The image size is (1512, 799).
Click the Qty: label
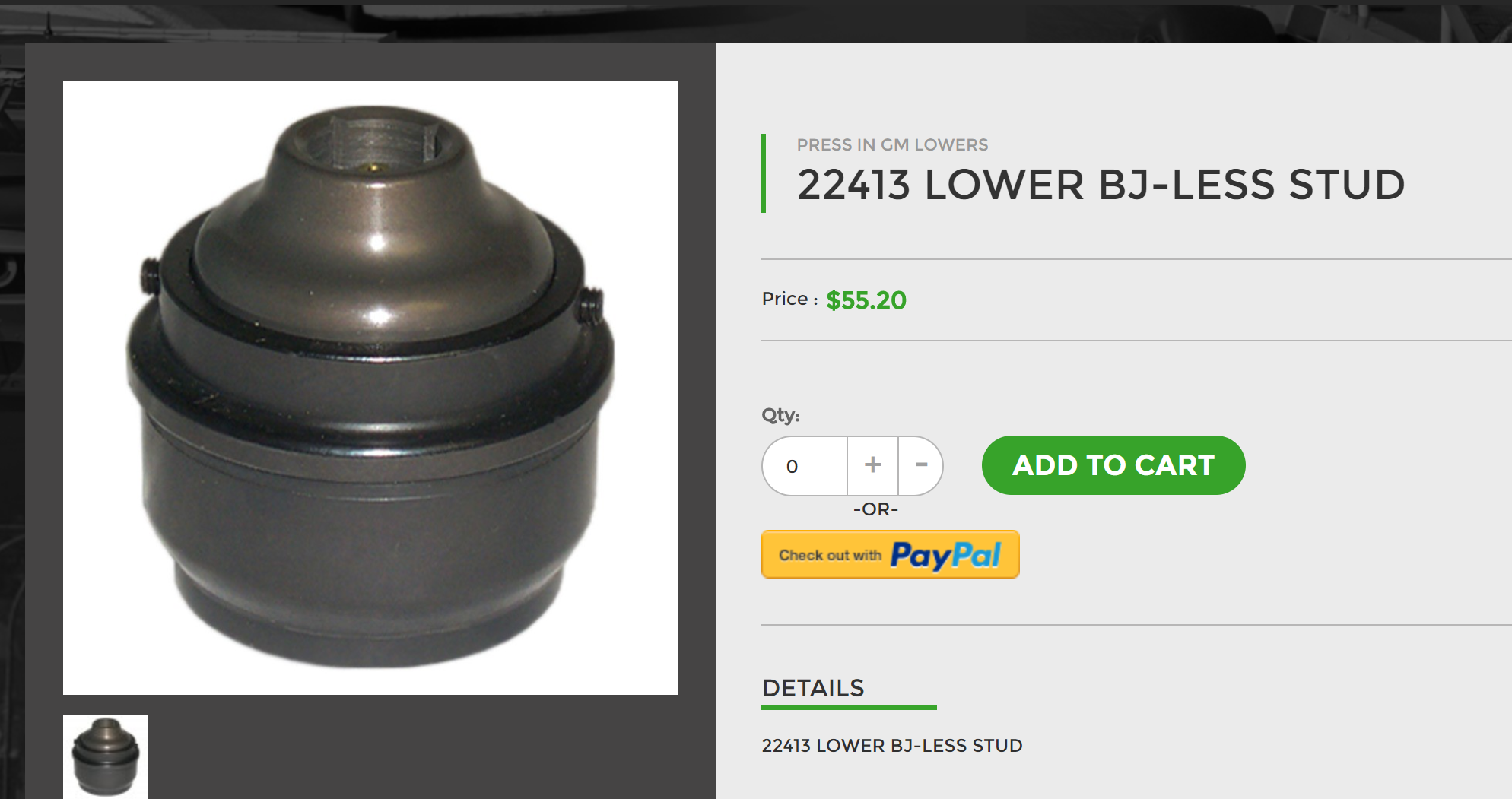pyautogui.click(x=781, y=415)
